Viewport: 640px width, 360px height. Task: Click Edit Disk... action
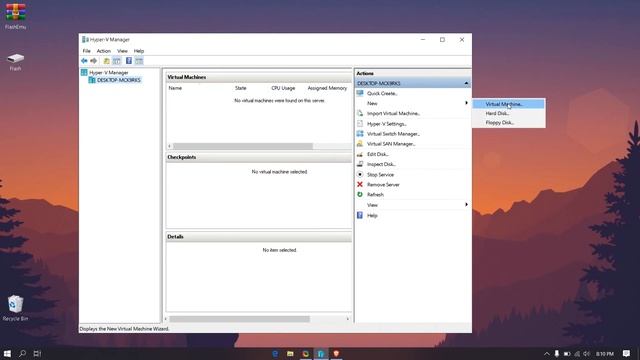point(378,154)
